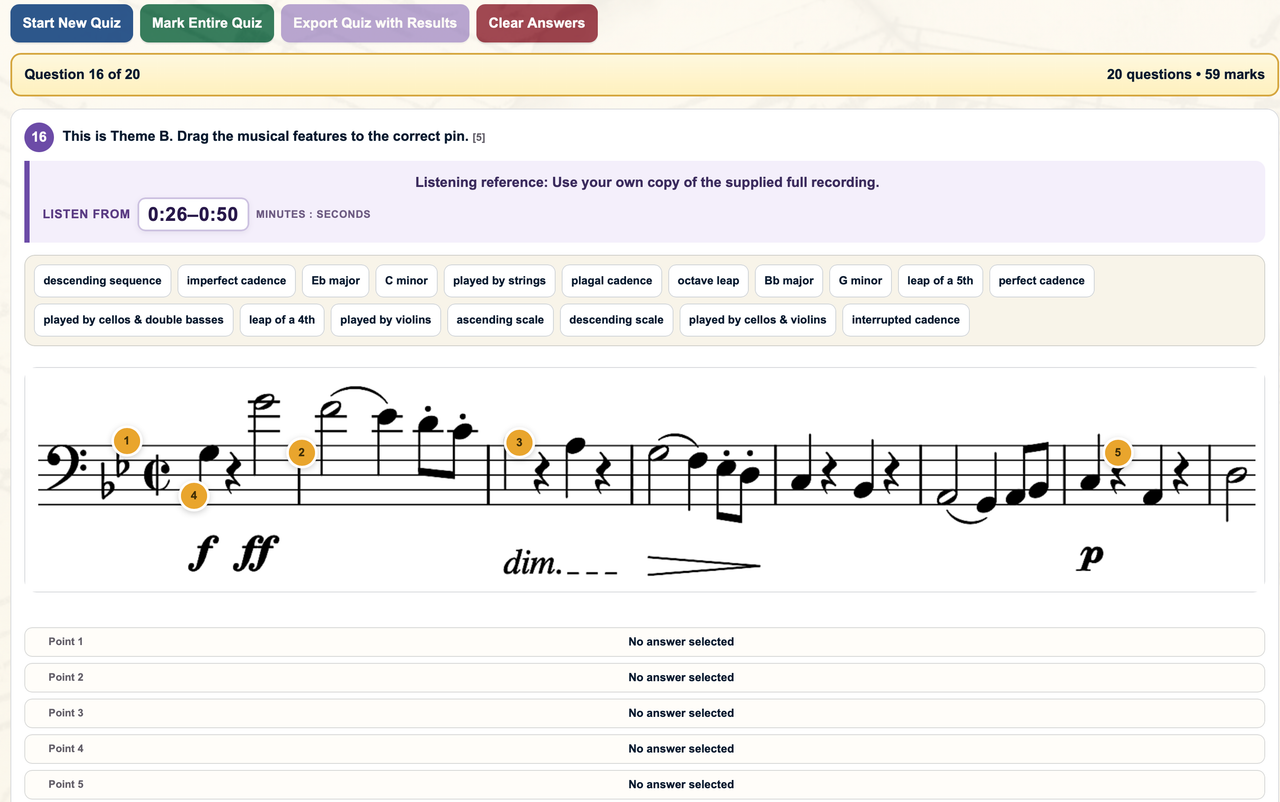The image size is (1280, 802).
Task: Select the 'Bb major' chip
Action: 789,281
